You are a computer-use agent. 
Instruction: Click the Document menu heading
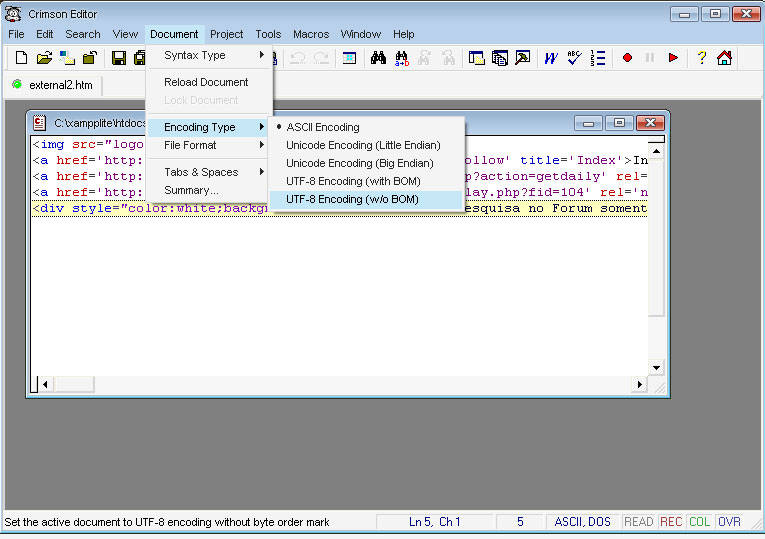[174, 34]
